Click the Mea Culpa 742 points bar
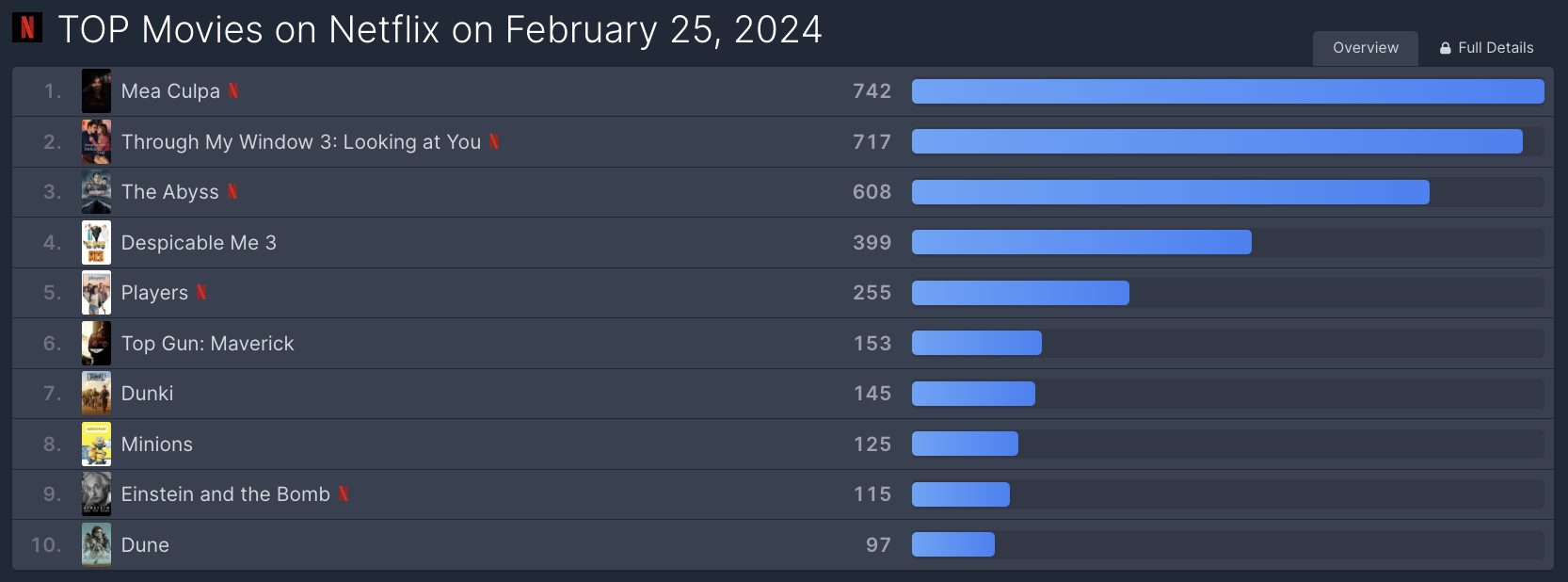 pyautogui.click(x=1227, y=91)
